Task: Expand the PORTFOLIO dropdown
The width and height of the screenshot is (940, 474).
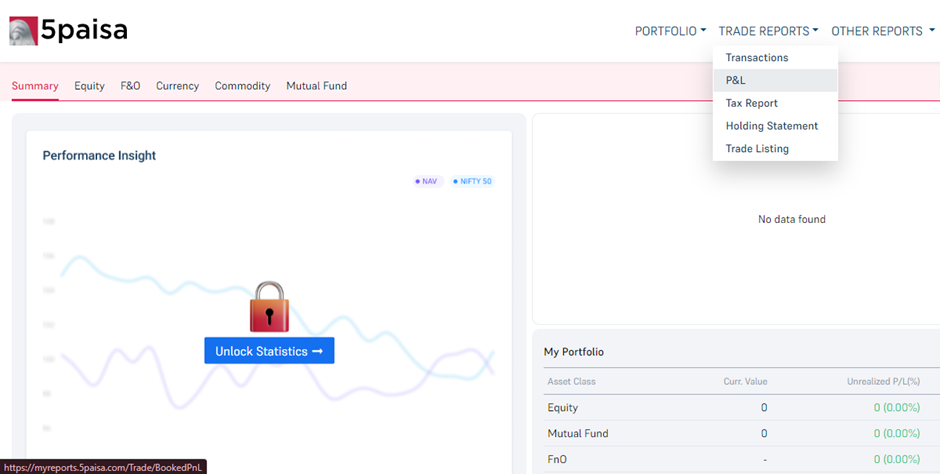Action: (670, 31)
